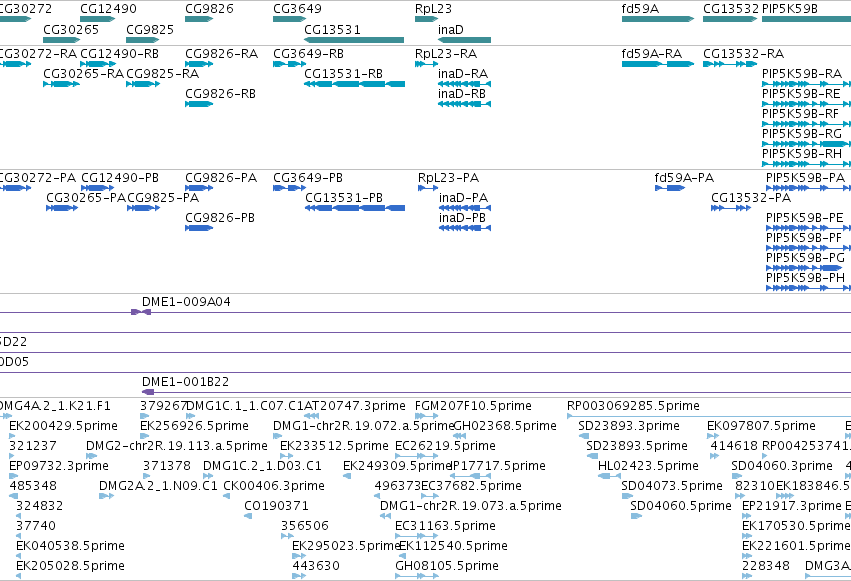Select protein inaD-PA
This screenshot has height=581, width=851.
click(465, 208)
